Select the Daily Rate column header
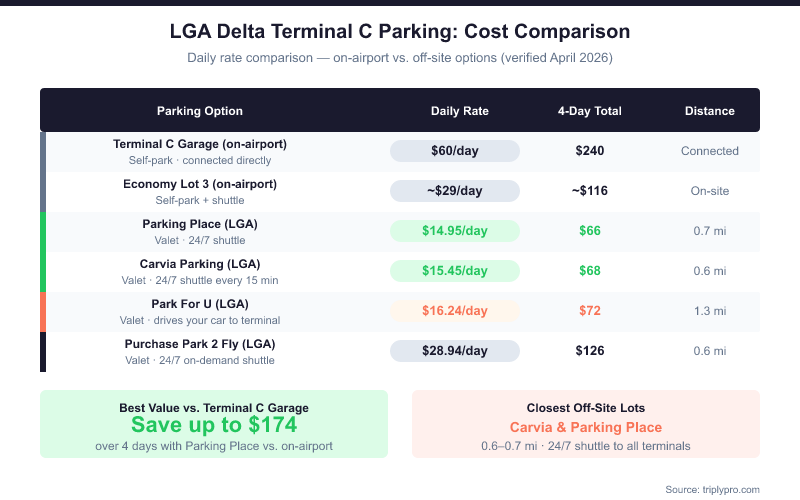Screen dimensions: 800x500 (x=460, y=111)
